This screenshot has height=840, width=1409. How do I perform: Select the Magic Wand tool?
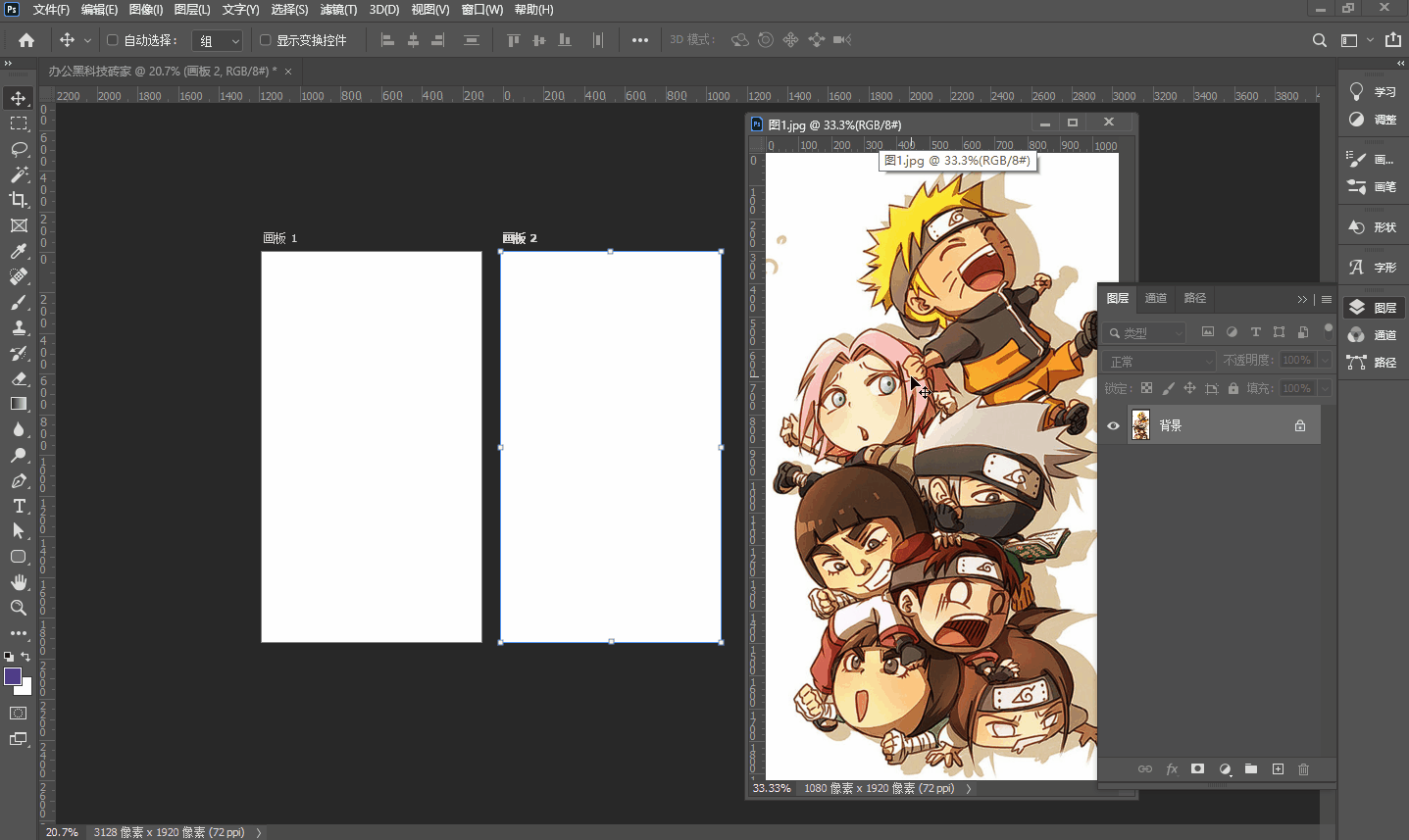point(19,174)
